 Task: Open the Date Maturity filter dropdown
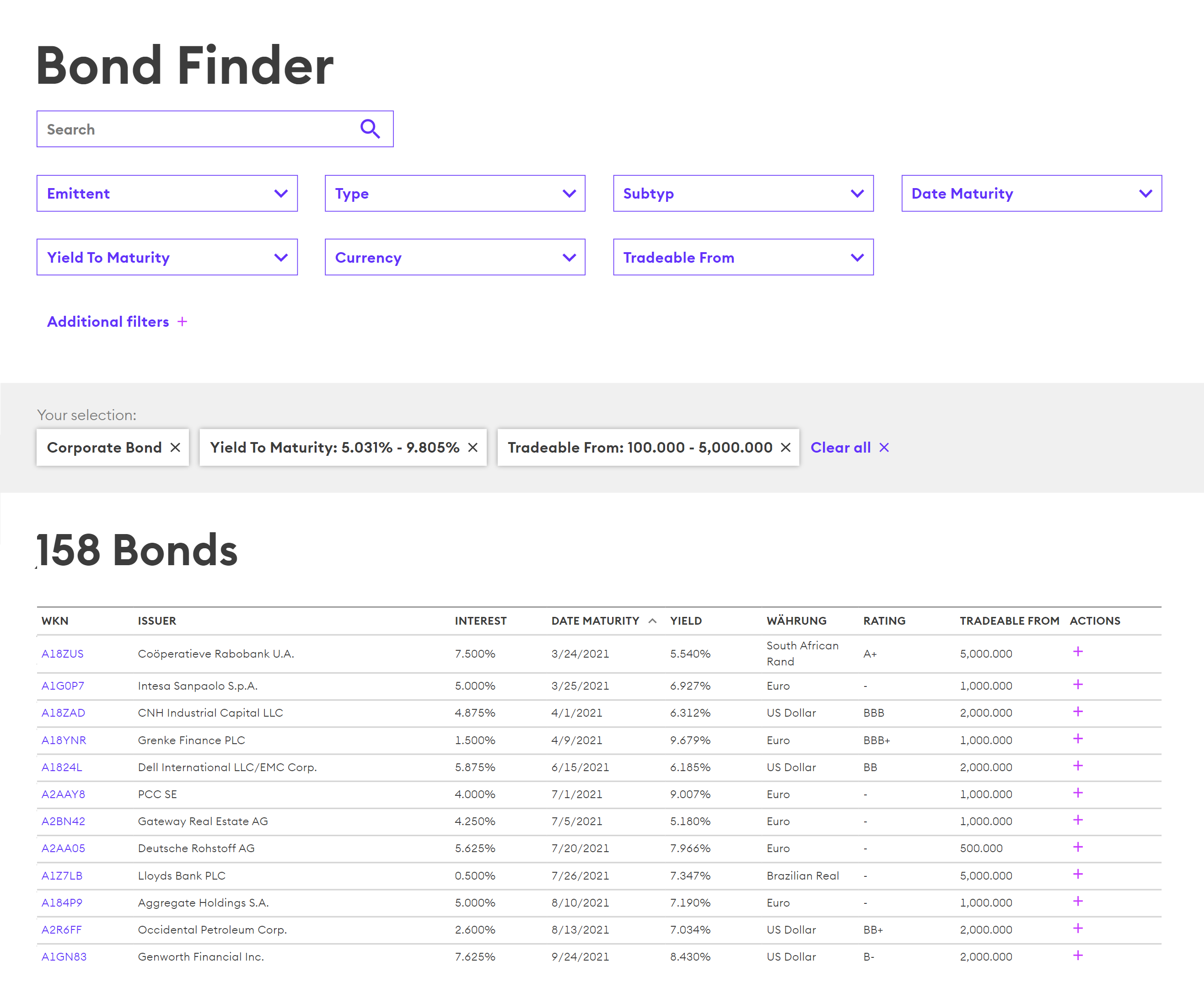1032,194
